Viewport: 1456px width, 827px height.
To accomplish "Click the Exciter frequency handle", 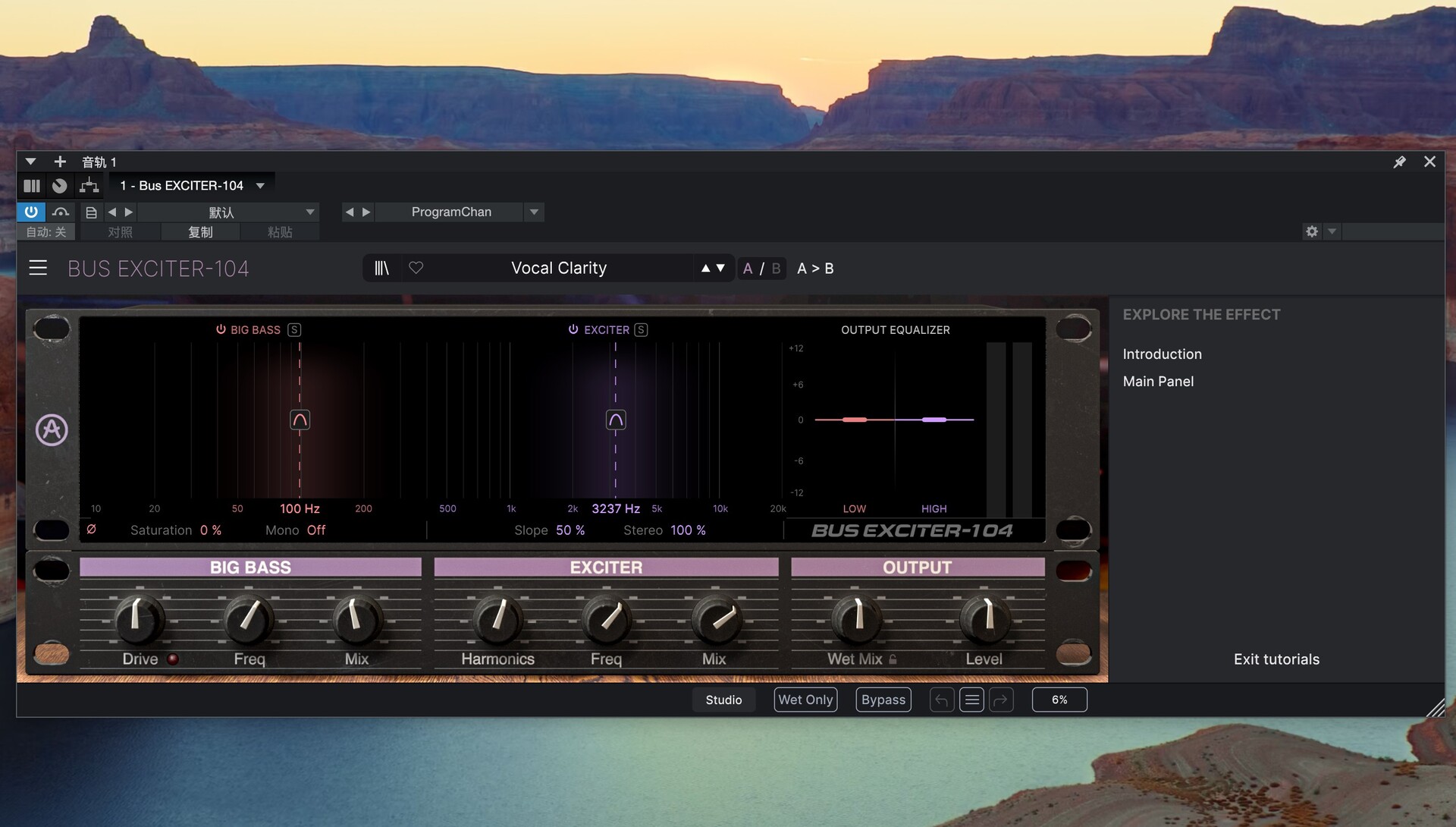I will tap(616, 420).
